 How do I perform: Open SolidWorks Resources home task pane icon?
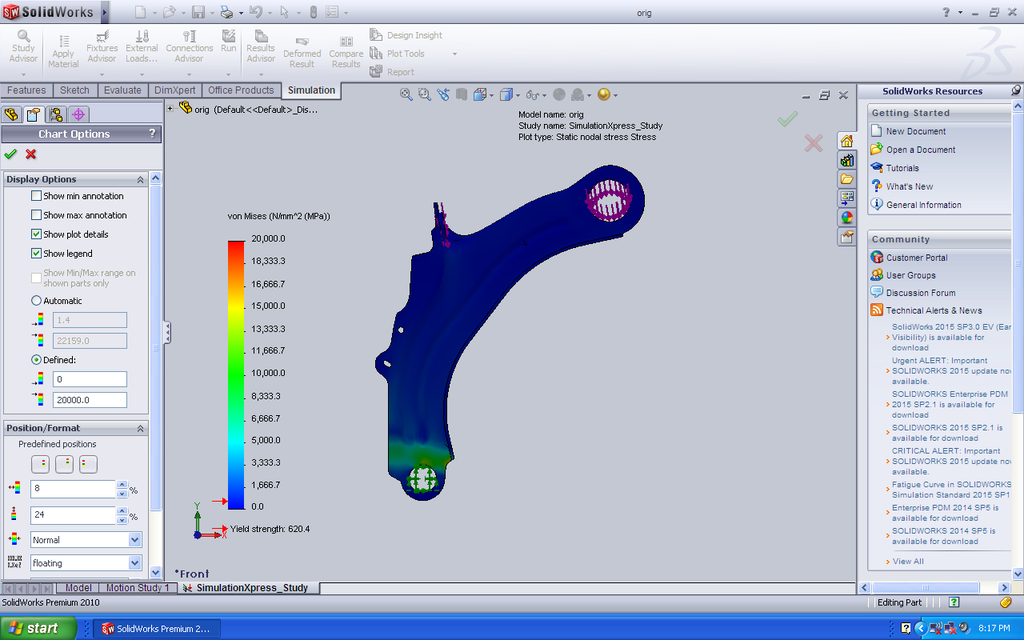(846, 141)
